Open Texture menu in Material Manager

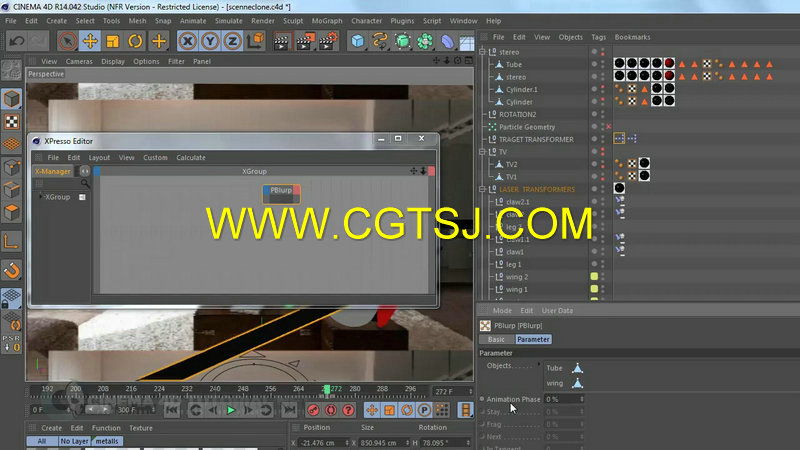coord(141,428)
